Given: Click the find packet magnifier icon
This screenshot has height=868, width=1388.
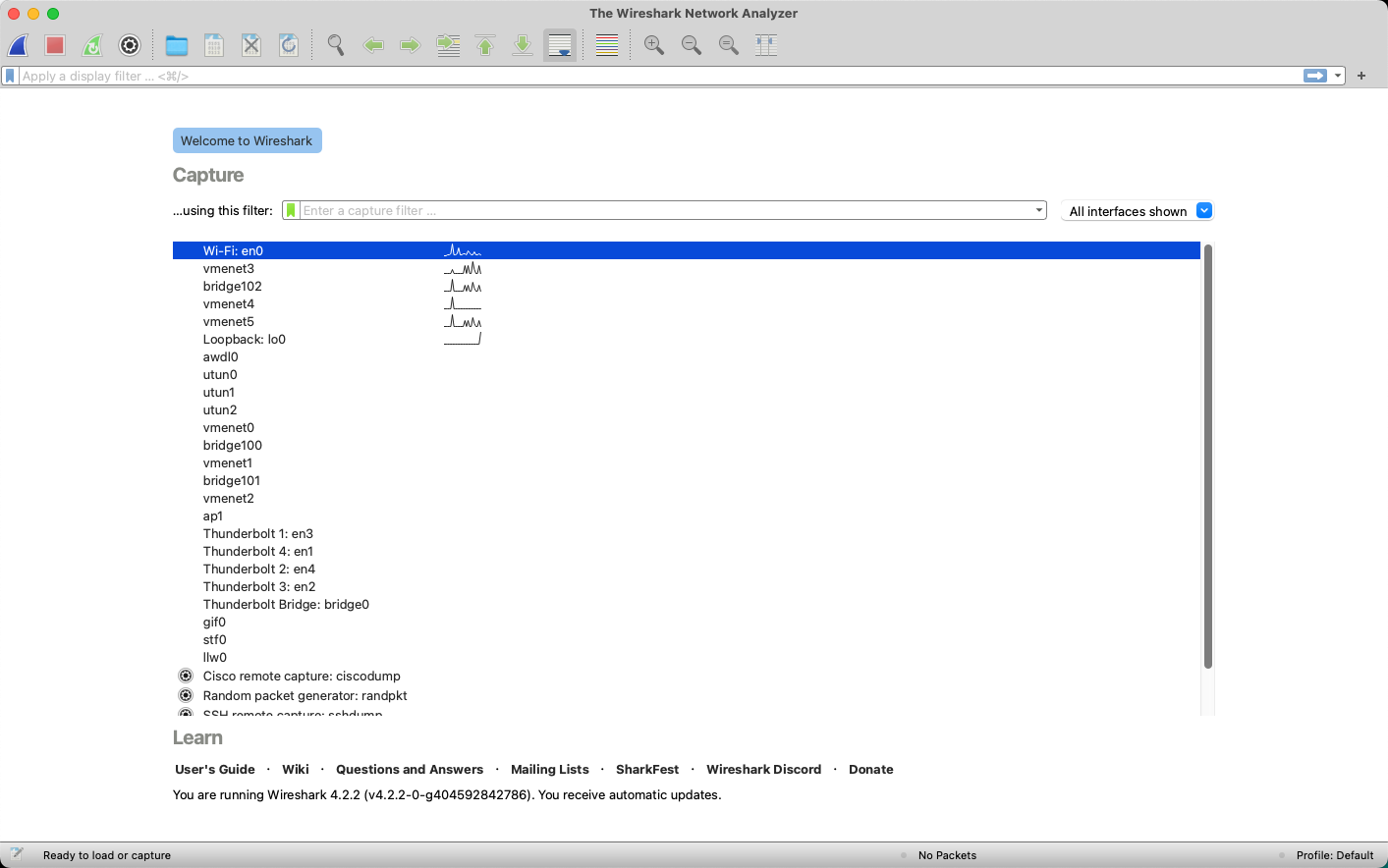Looking at the screenshot, I should click(336, 45).
